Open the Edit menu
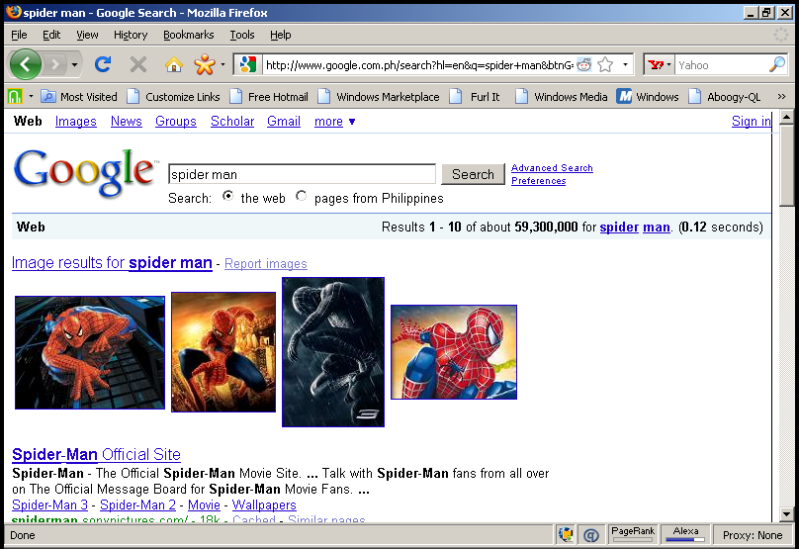Viewport: 799px width, 549px height. pos(51,35)
